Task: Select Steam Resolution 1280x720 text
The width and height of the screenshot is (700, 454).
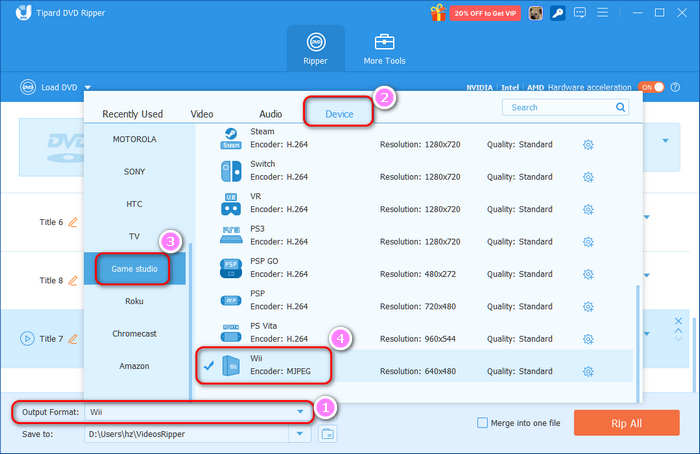Action: pyautogui.click(x=420, y=145)
